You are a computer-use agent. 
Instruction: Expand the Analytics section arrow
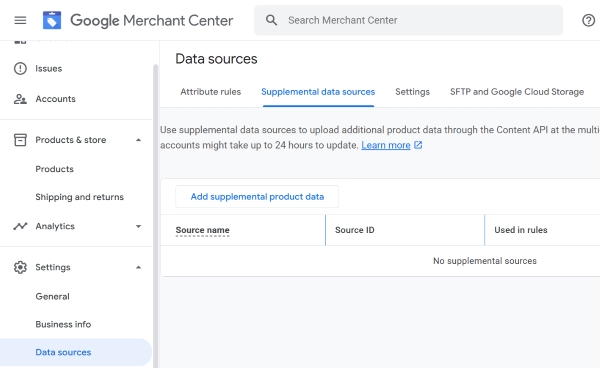[139, 226]
